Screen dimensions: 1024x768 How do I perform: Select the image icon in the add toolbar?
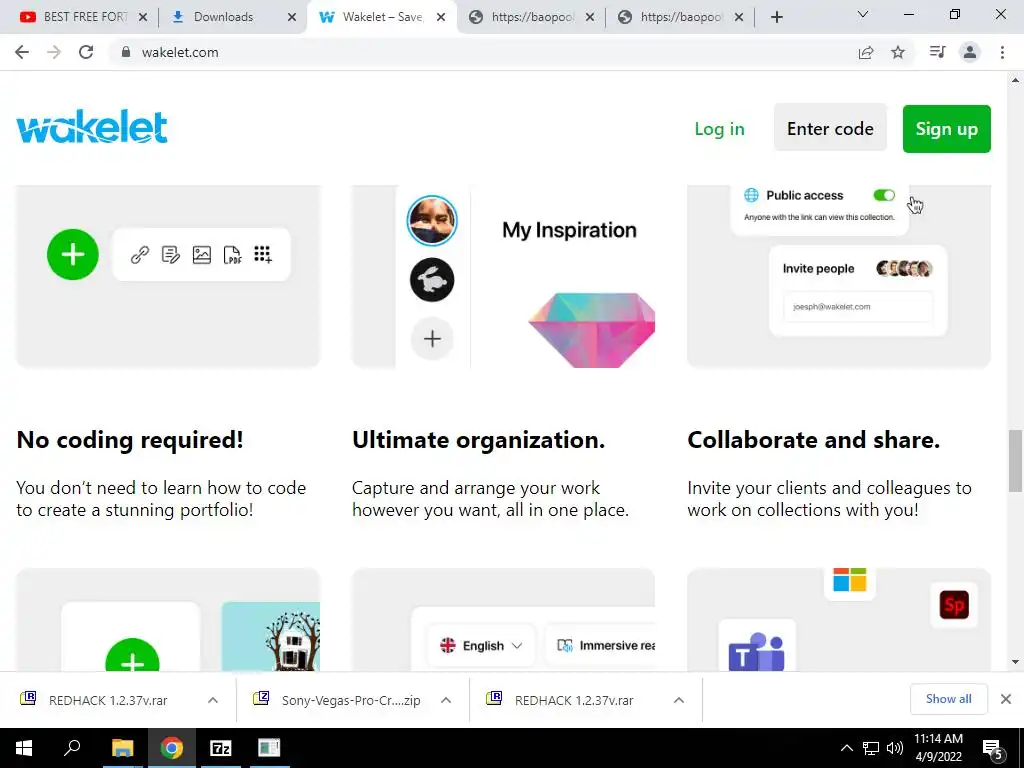point(202,255)
